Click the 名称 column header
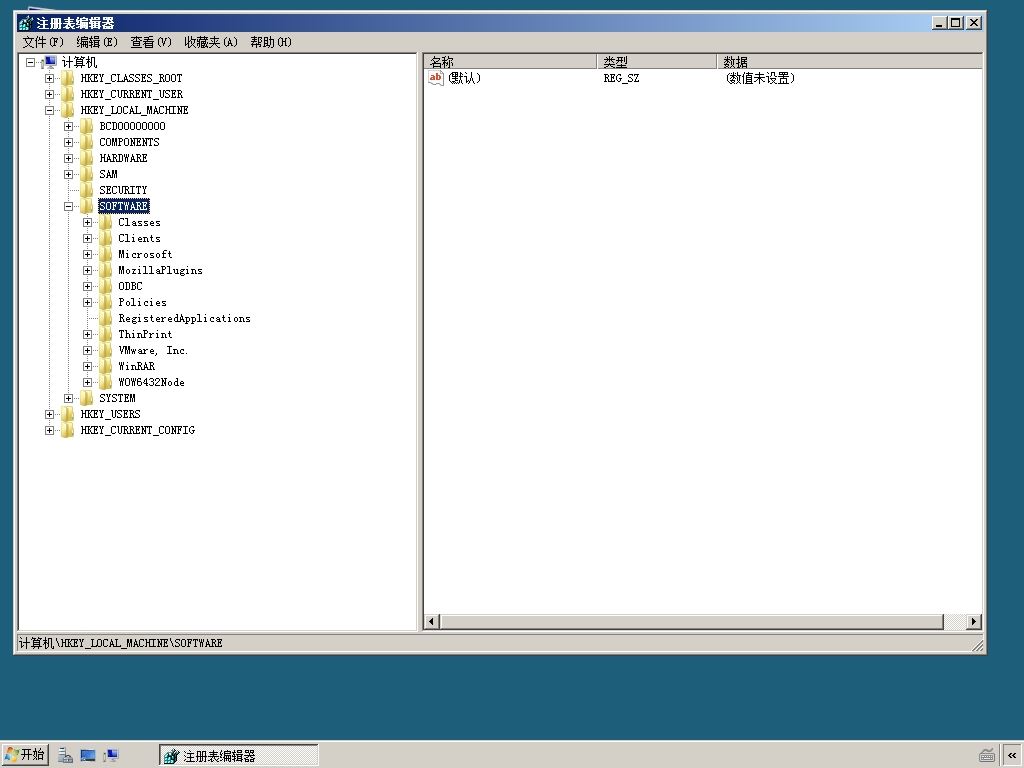Image resolution: width=1024 pixels, height=768 pixels. click(x=510, y=62)
